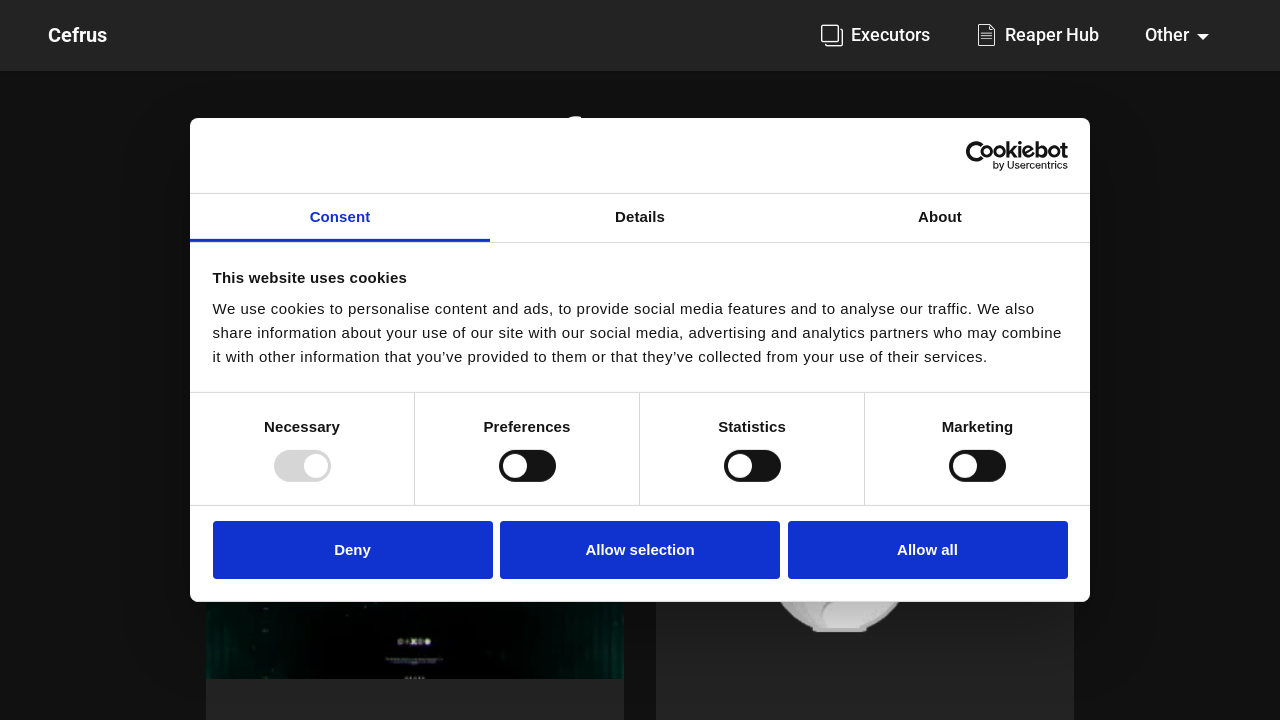Open the About tab
This screenshot has height=720, width=1280.
click(x=940, y=217)
